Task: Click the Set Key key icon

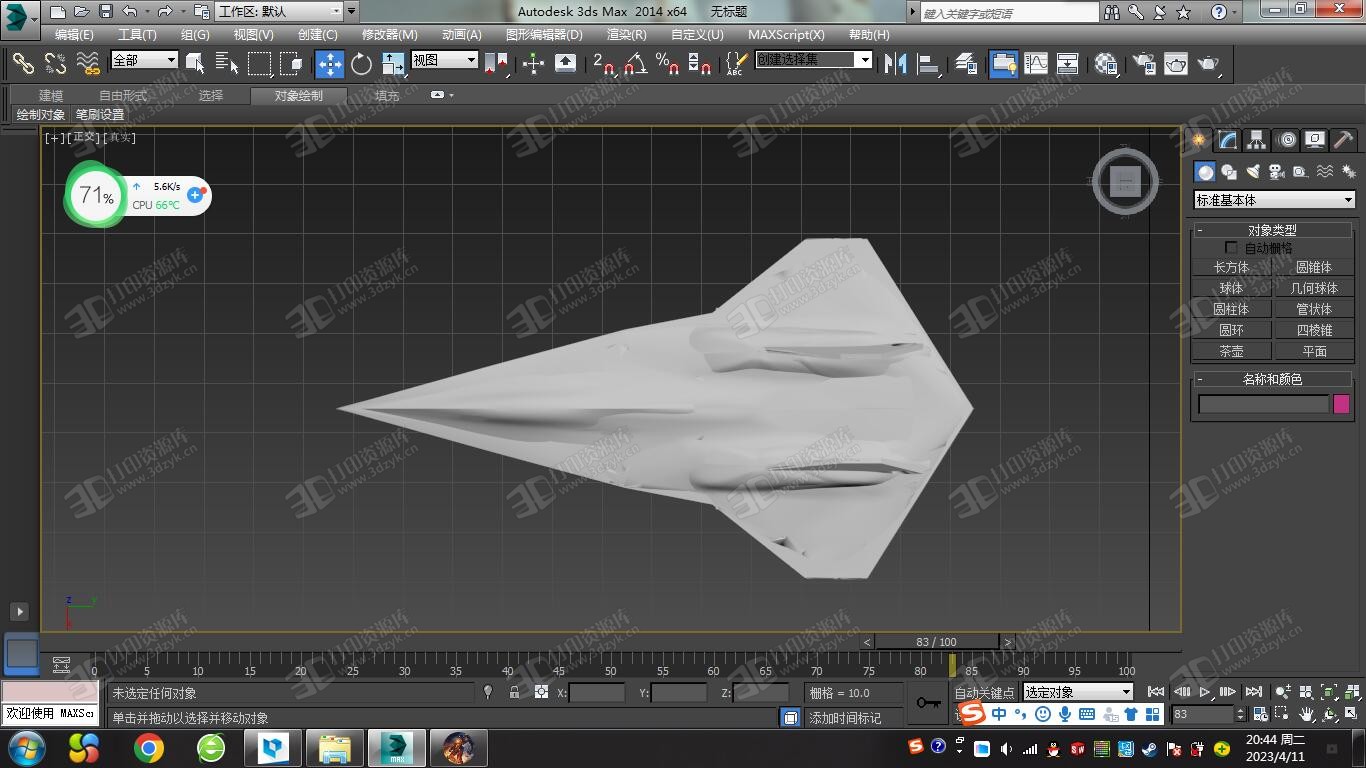Action: [928, 702]
